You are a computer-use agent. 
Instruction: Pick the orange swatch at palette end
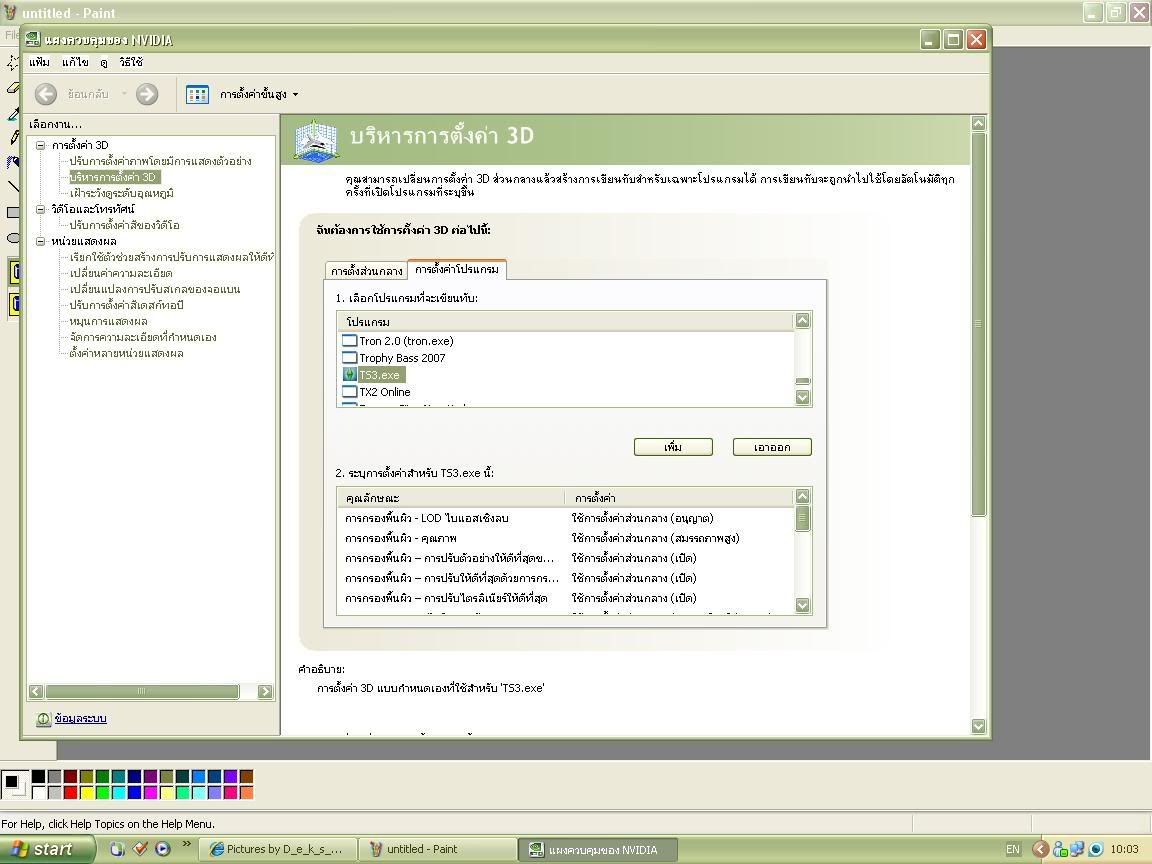point(246,792)
